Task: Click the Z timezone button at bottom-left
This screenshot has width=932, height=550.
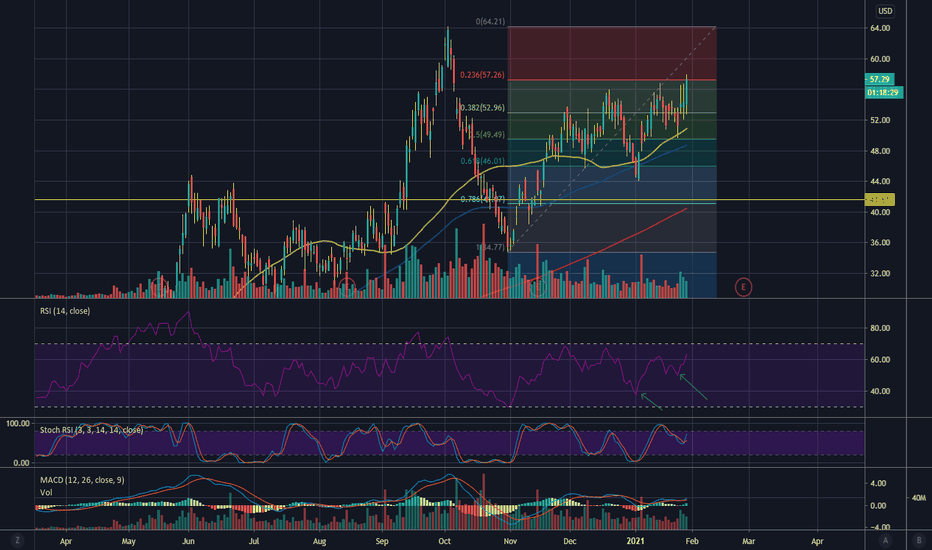Action: point(18,540)
